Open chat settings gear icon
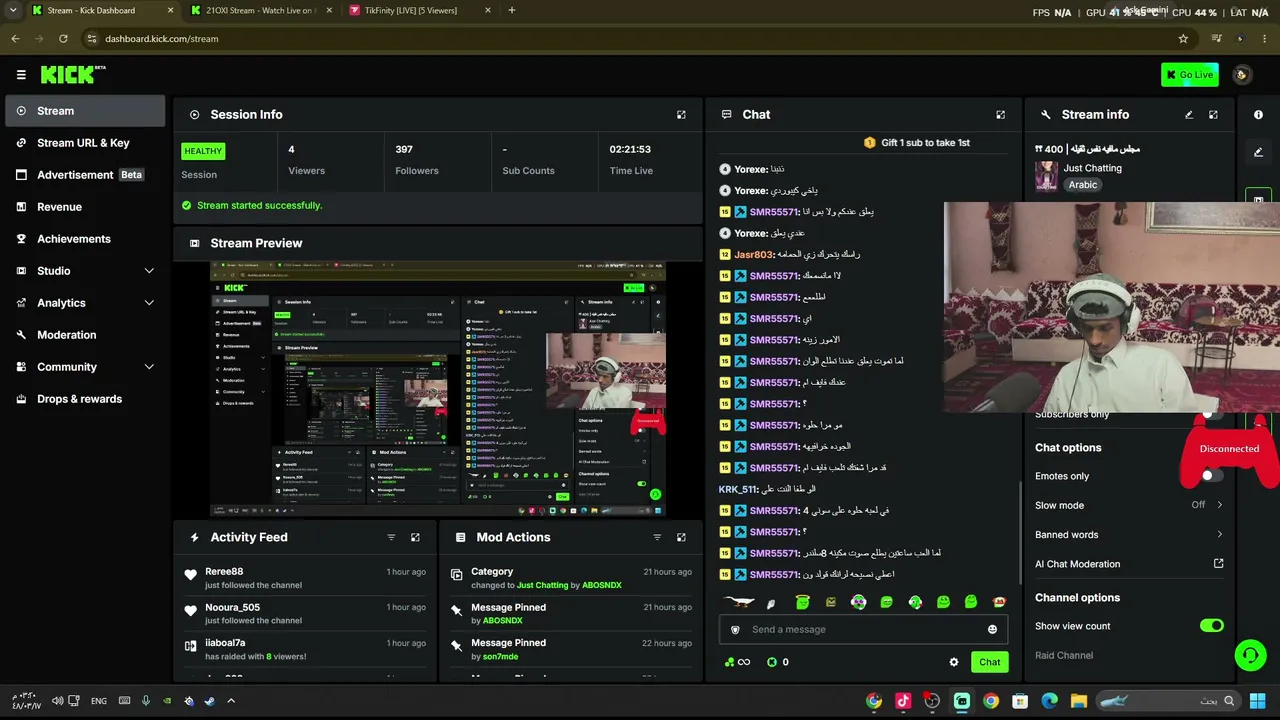Viewport: 1280px width, 720px height. click(x=953, y=662)
